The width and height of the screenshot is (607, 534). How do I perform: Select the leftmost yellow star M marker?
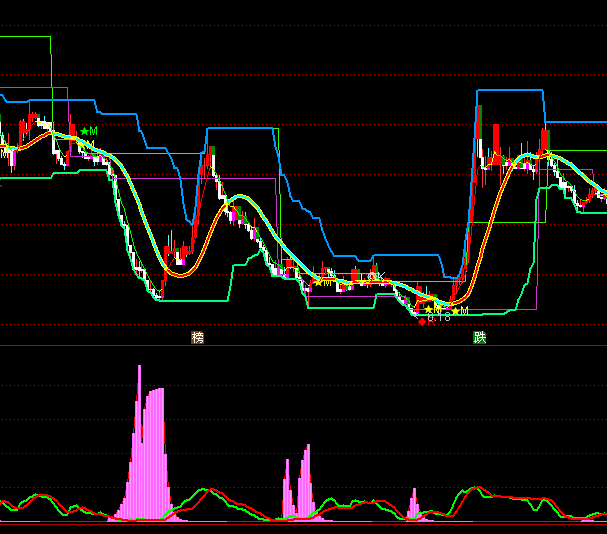tap(322, 282)
